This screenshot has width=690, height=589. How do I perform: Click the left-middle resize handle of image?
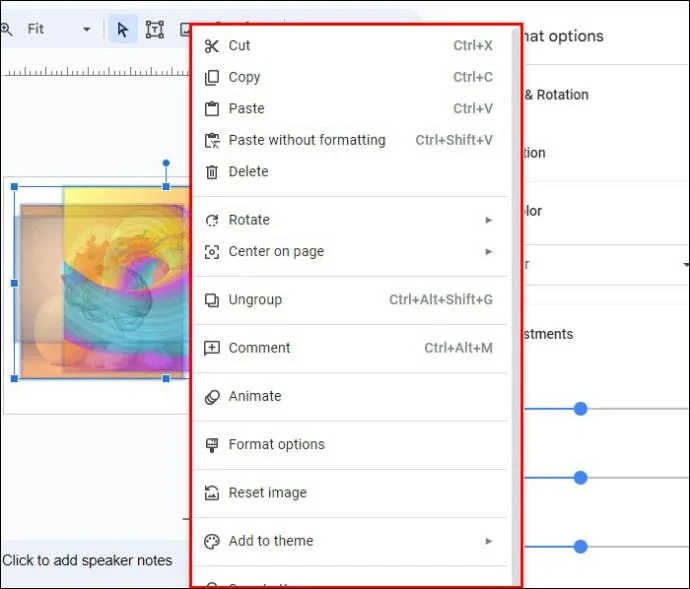[15, 283]
